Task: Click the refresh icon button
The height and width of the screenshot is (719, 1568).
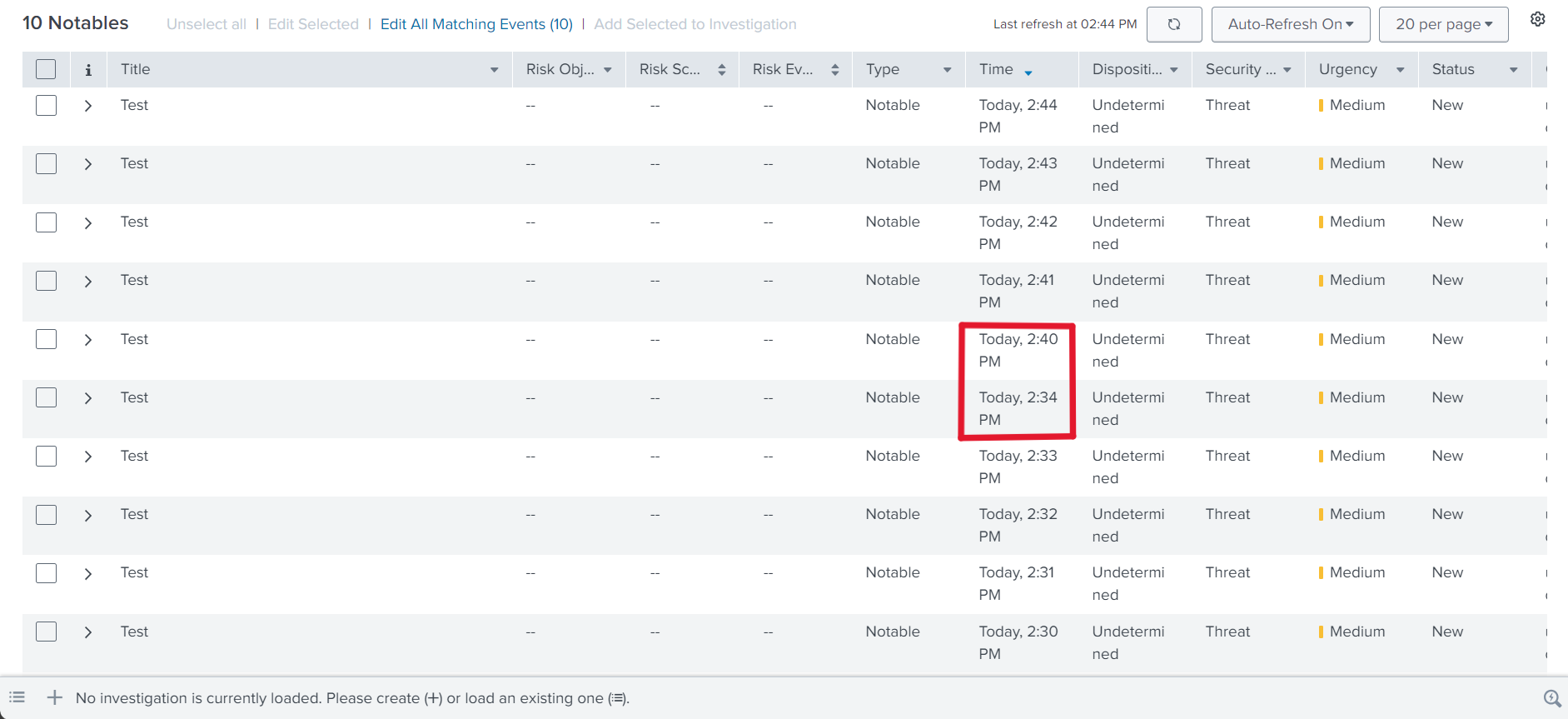Action: (1173, 24)
